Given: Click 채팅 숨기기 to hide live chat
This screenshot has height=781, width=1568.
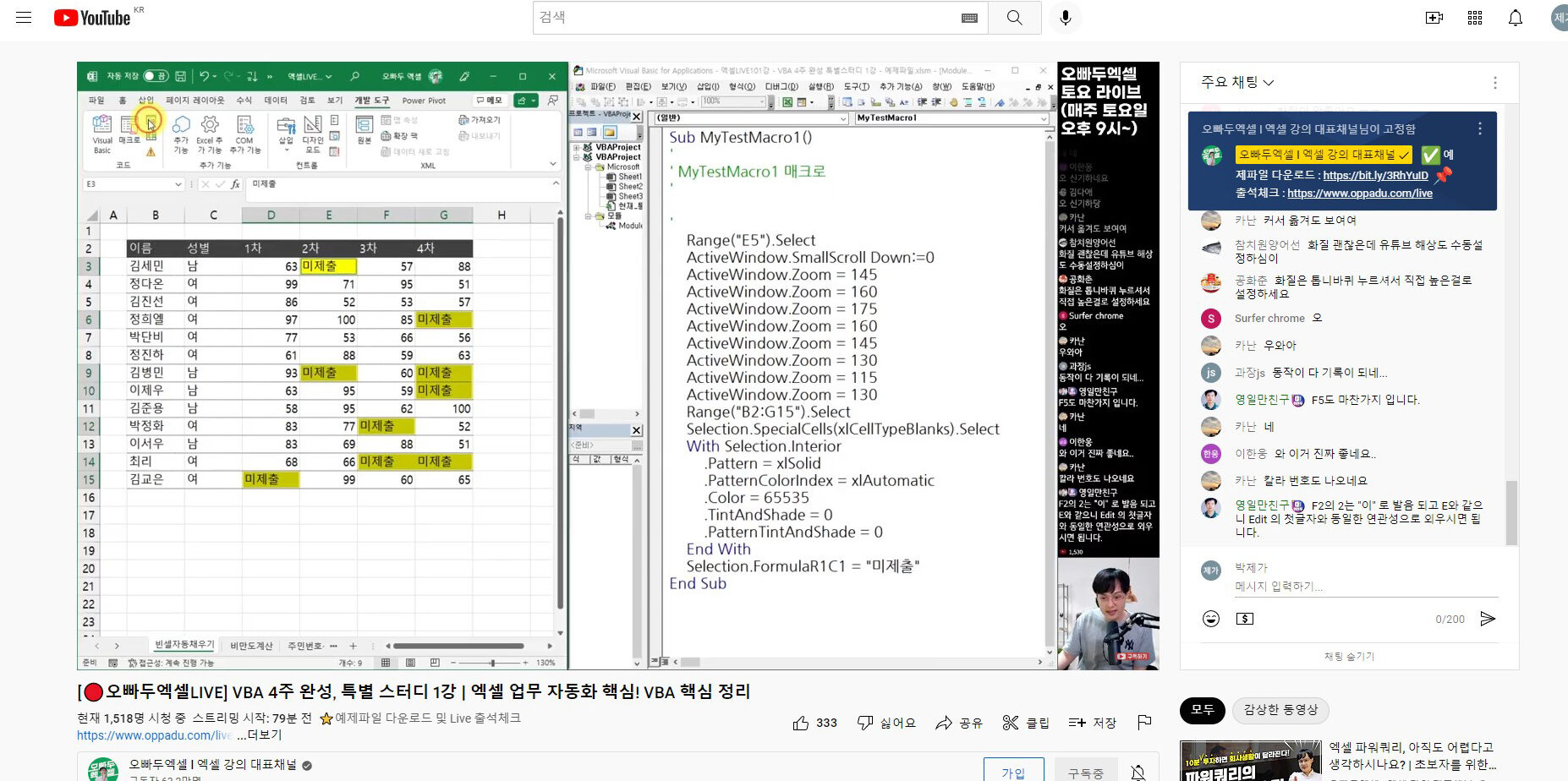Looking at the screenshot, I should point(1348,656).
